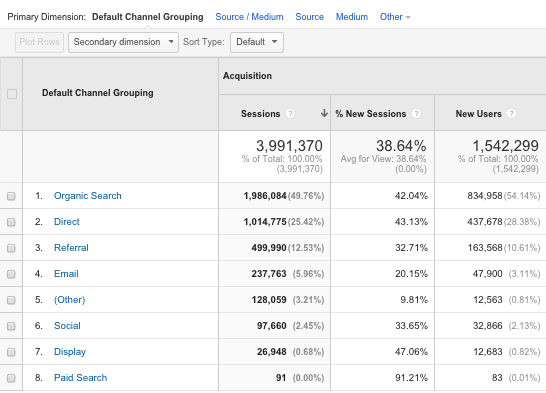Open the Display channel link

click(x=70, y=352)
